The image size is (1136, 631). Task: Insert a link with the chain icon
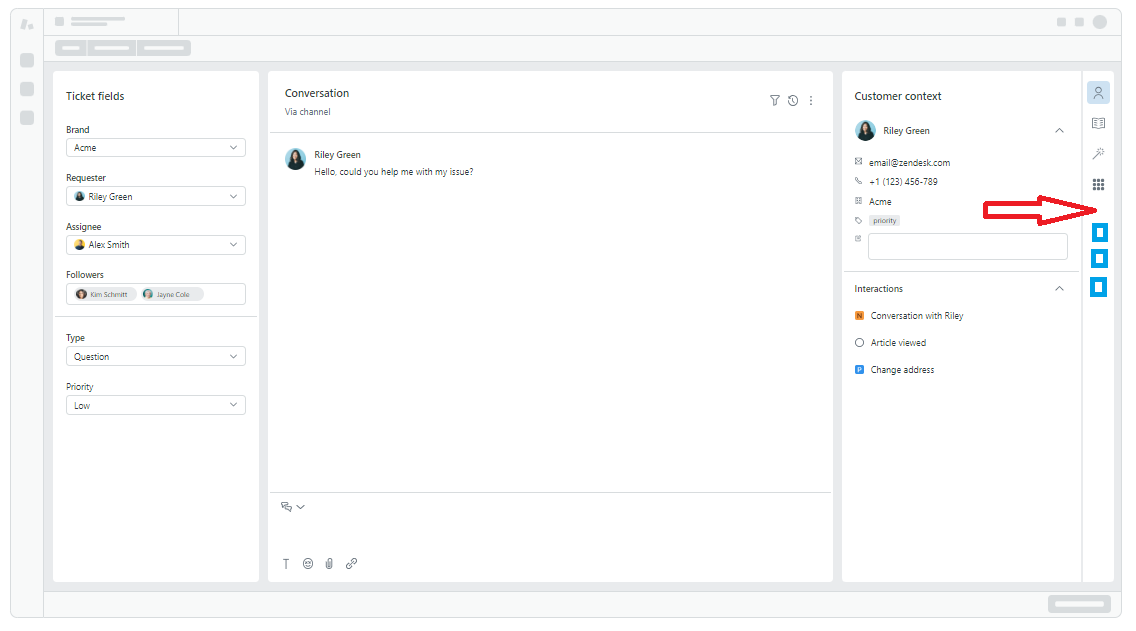(351, 564)
